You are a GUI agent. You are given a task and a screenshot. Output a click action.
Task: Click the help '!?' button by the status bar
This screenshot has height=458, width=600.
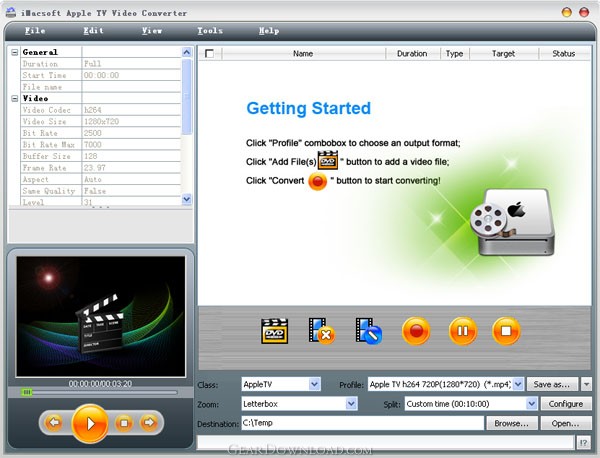[x=583, y=443]
